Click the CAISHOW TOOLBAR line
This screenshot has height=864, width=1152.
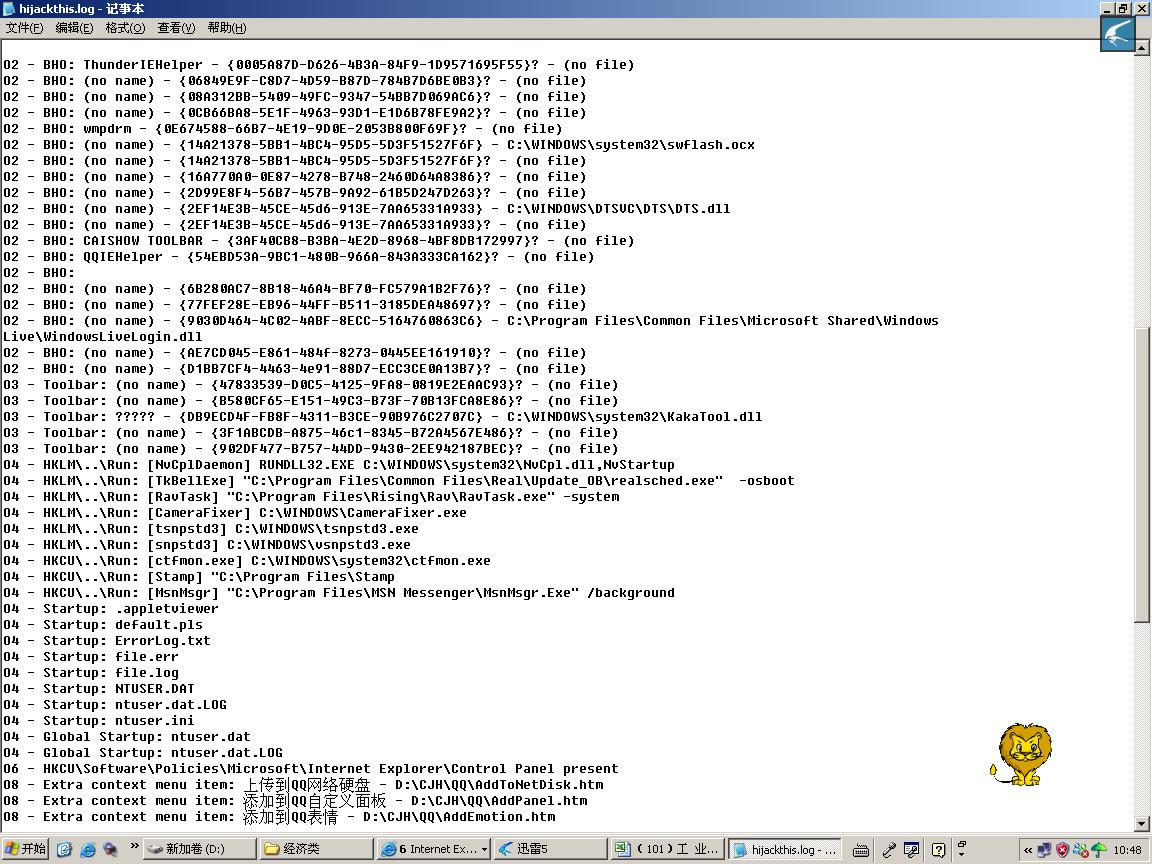[x=319, y=241]
